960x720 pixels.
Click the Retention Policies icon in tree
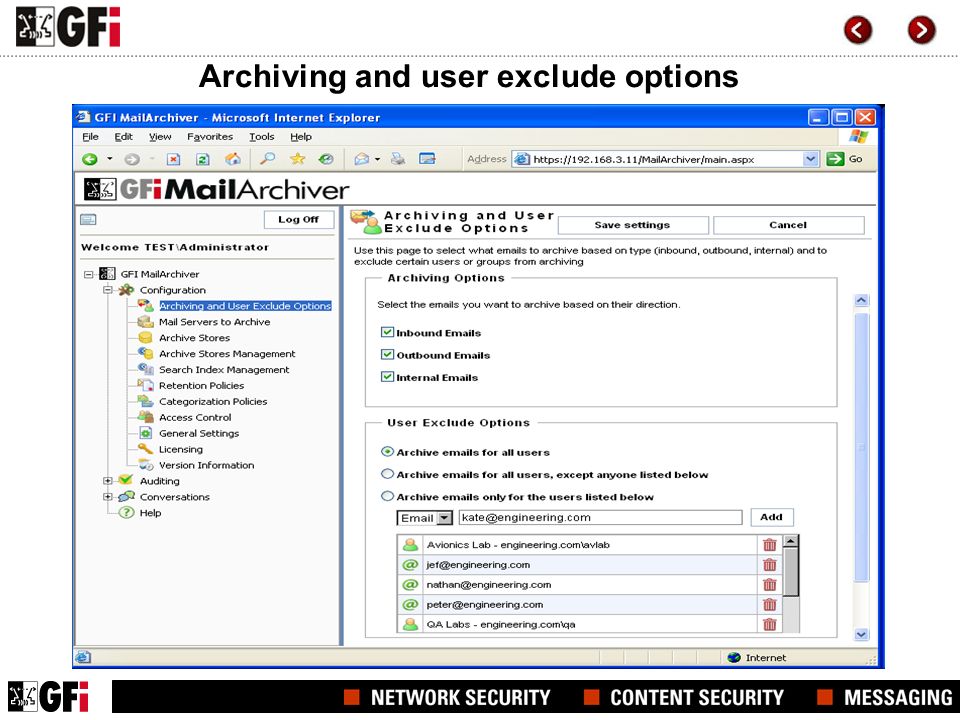145,385
